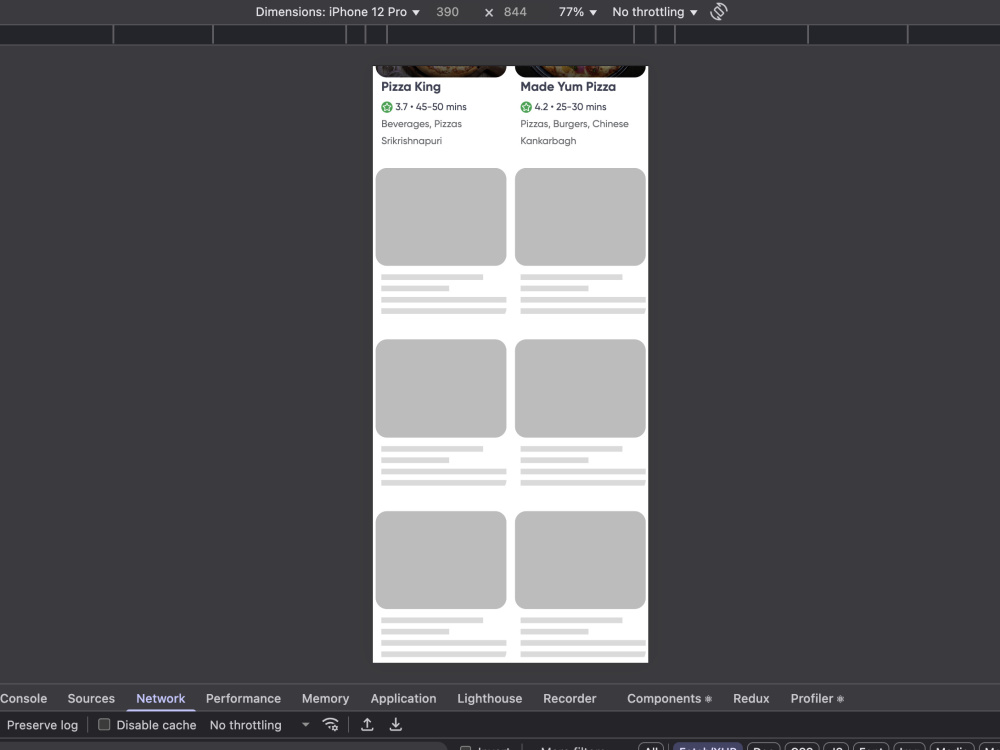Click the Preserve log label
Image resolution: width=1000 pixels, height=750 pixels.
(42, 725)
